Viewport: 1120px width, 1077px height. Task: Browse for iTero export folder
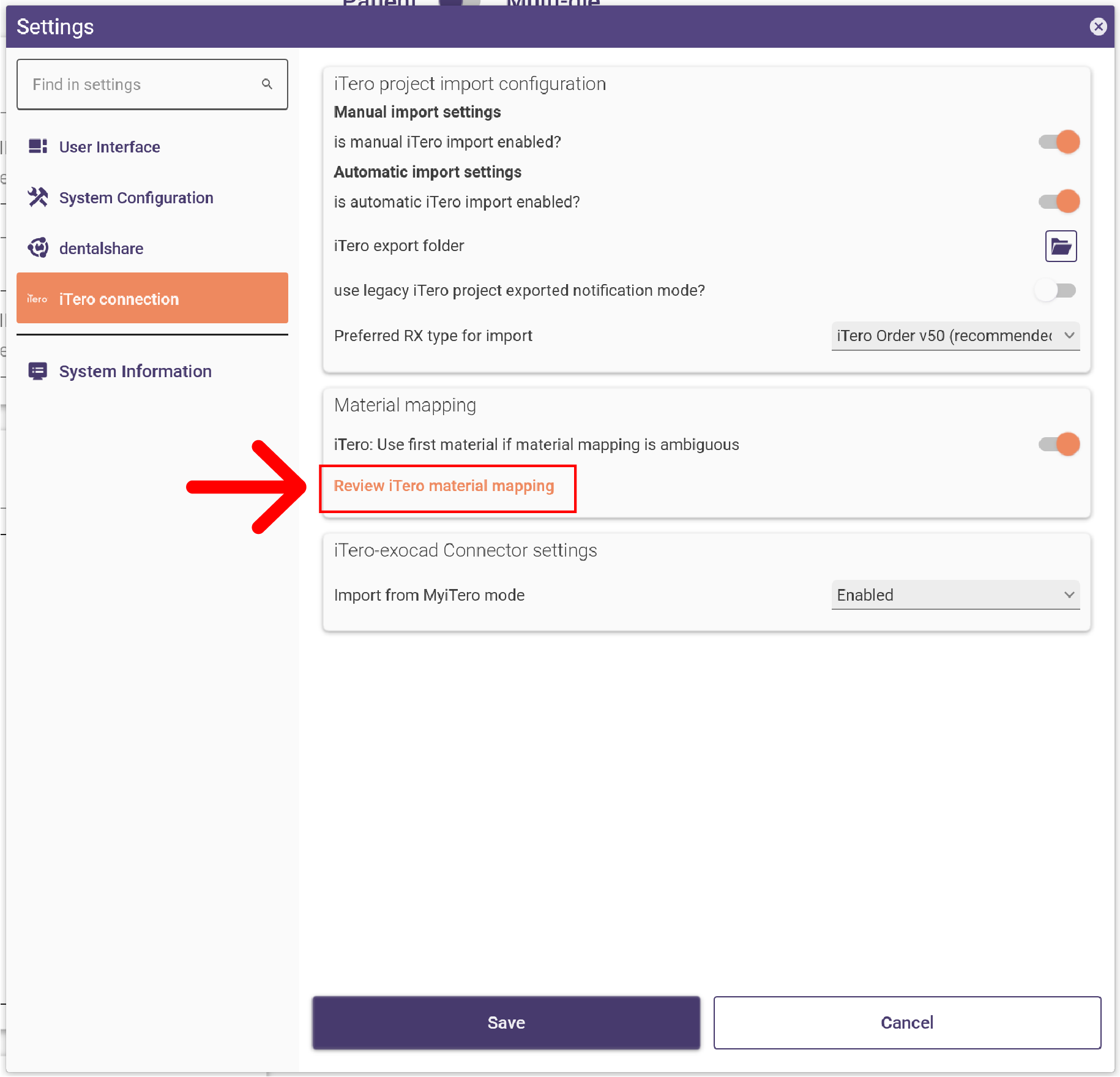1061,246
